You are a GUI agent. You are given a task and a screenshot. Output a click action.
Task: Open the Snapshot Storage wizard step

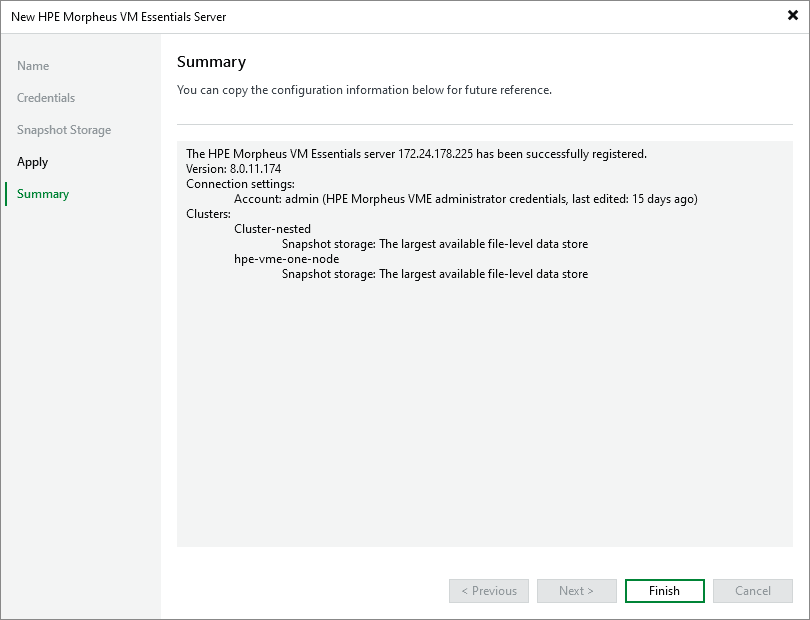tap(63, 130)
